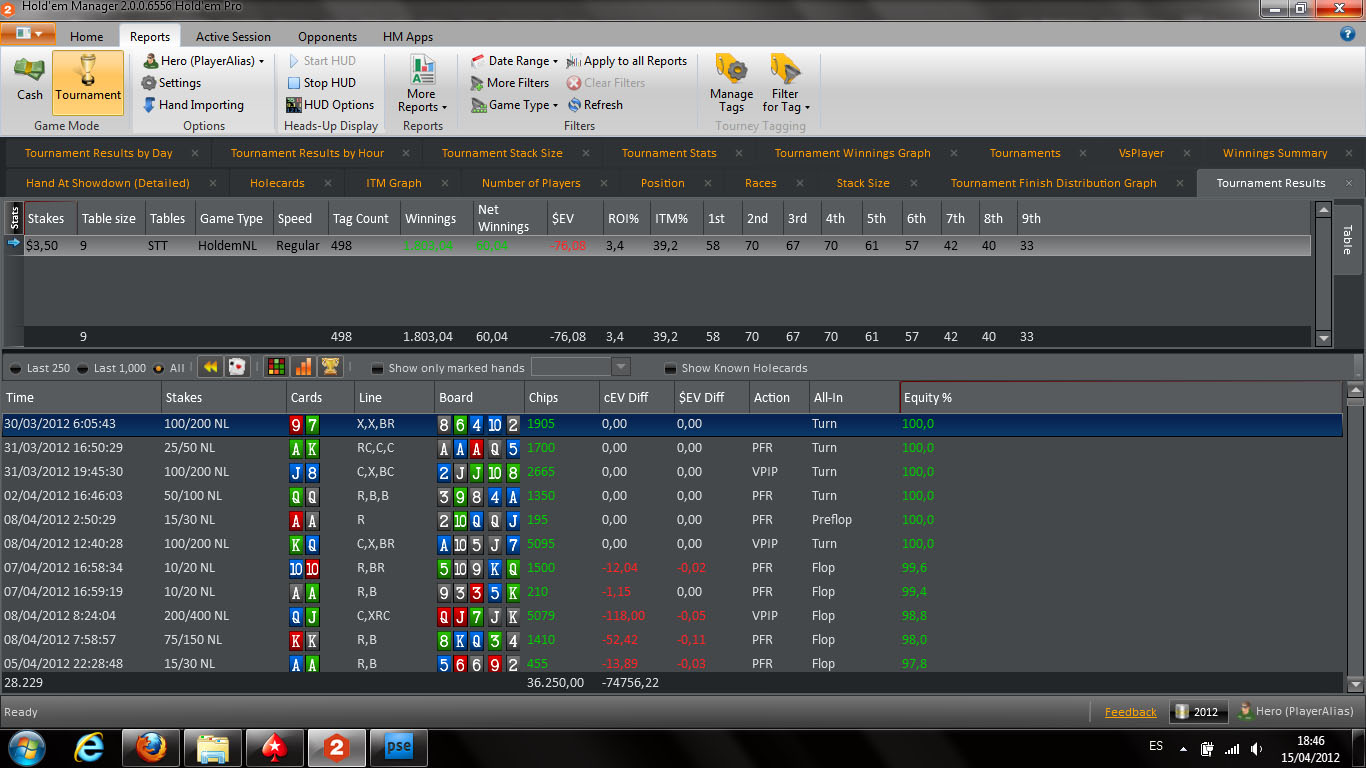Select hand at 31/03/2012 16:50:29
This screenshot has width=1366, height=768.
(672, 448)
